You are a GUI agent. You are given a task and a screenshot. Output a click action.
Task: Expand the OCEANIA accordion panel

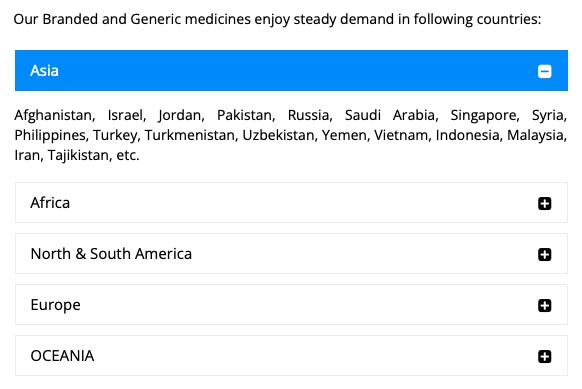(x=291, y=356)
